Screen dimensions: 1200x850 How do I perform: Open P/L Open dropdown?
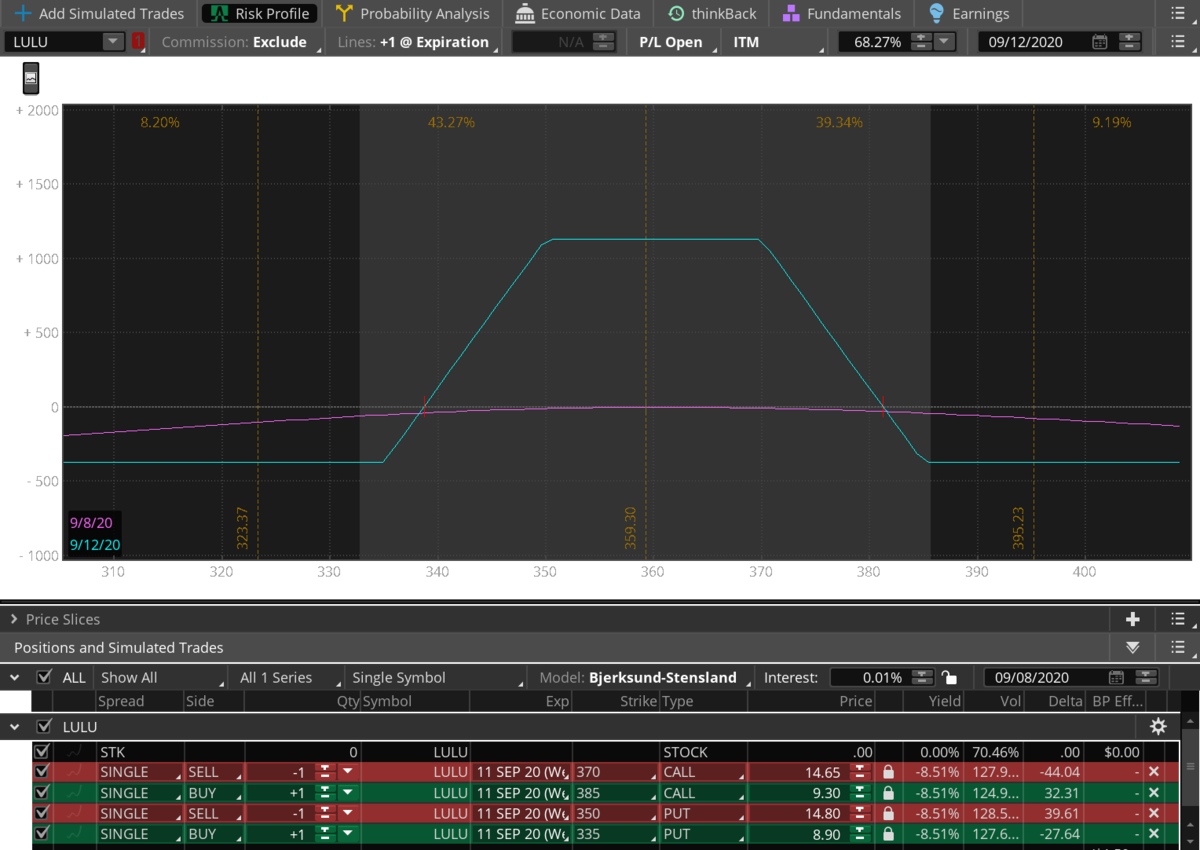[676, 42]
